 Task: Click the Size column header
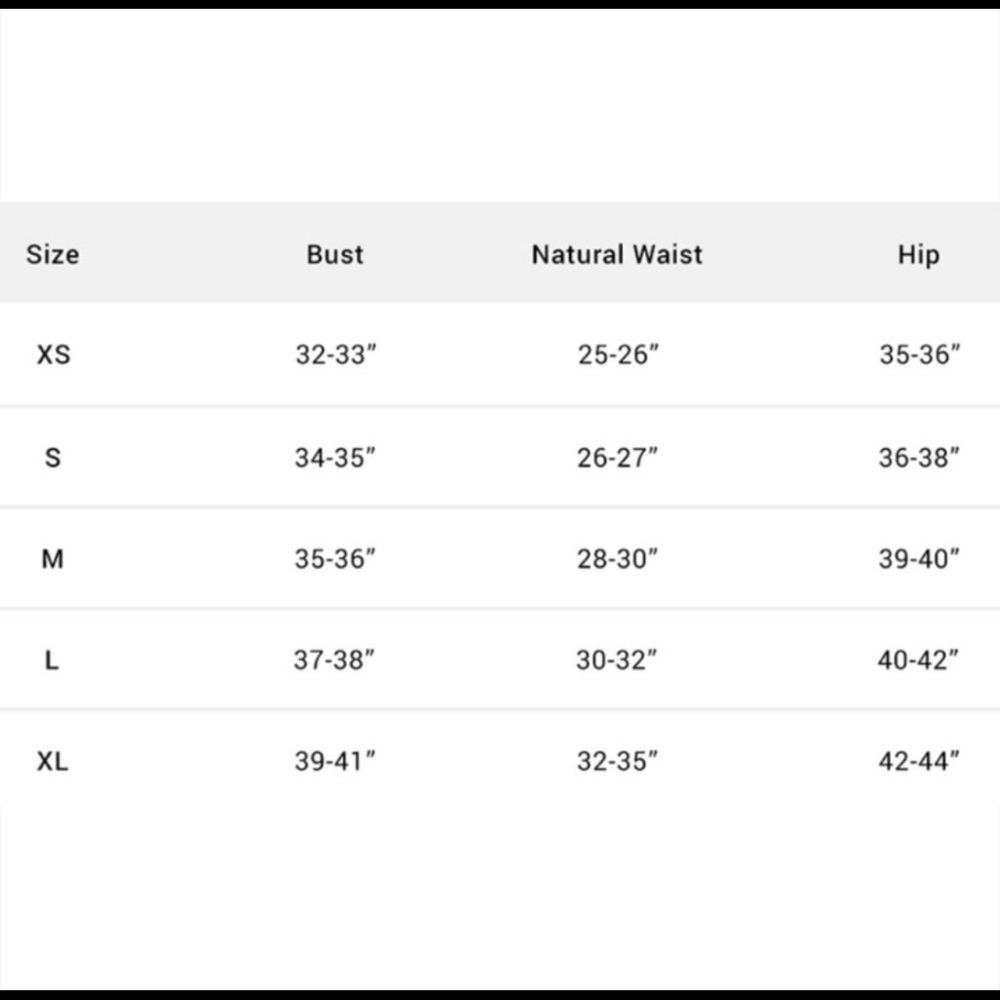(53, 254)
